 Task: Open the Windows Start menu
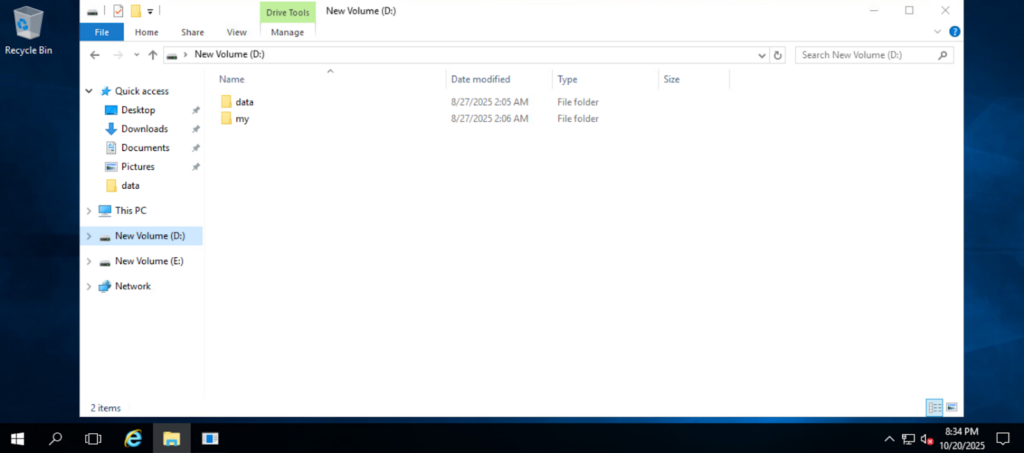[x=18, y=438]
